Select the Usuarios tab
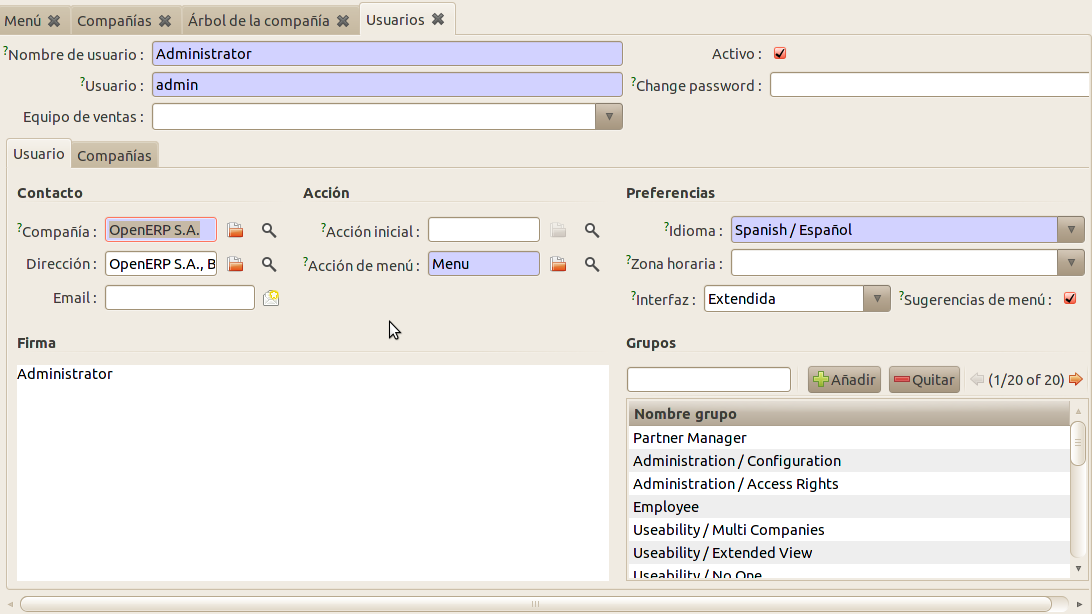The width and height of the screenshot is (1092, 614). [x=395, y=19]
